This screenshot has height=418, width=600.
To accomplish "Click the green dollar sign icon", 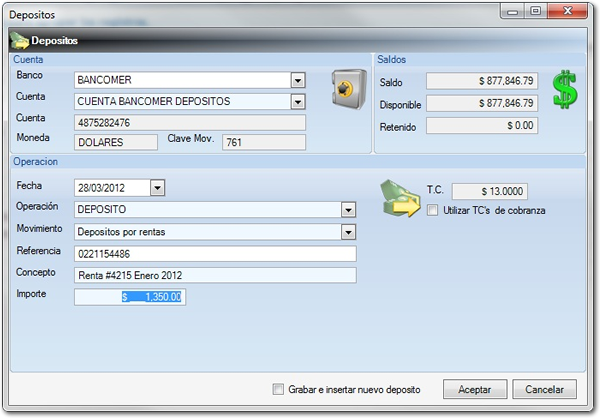I will [x=565, y=89].
